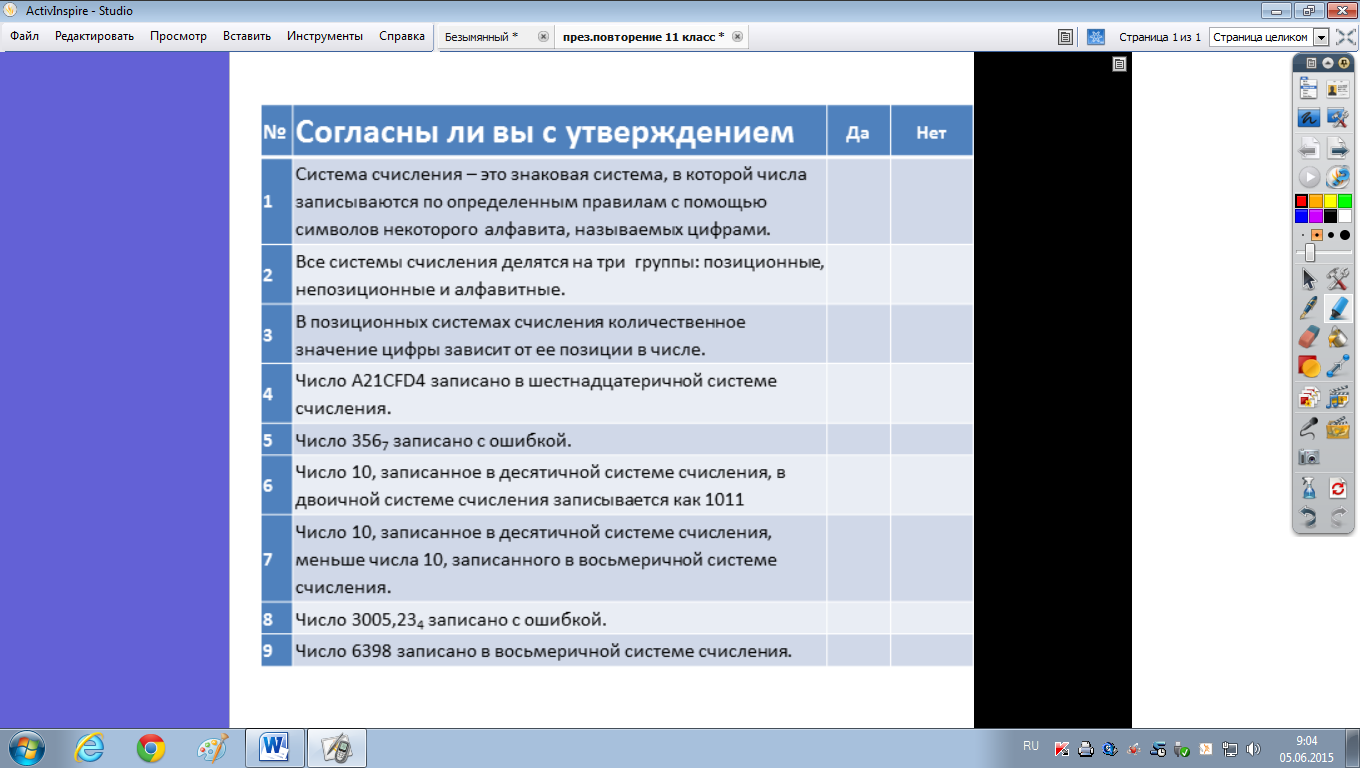Go to the previous page arrow

click(x=1309, y=150)
